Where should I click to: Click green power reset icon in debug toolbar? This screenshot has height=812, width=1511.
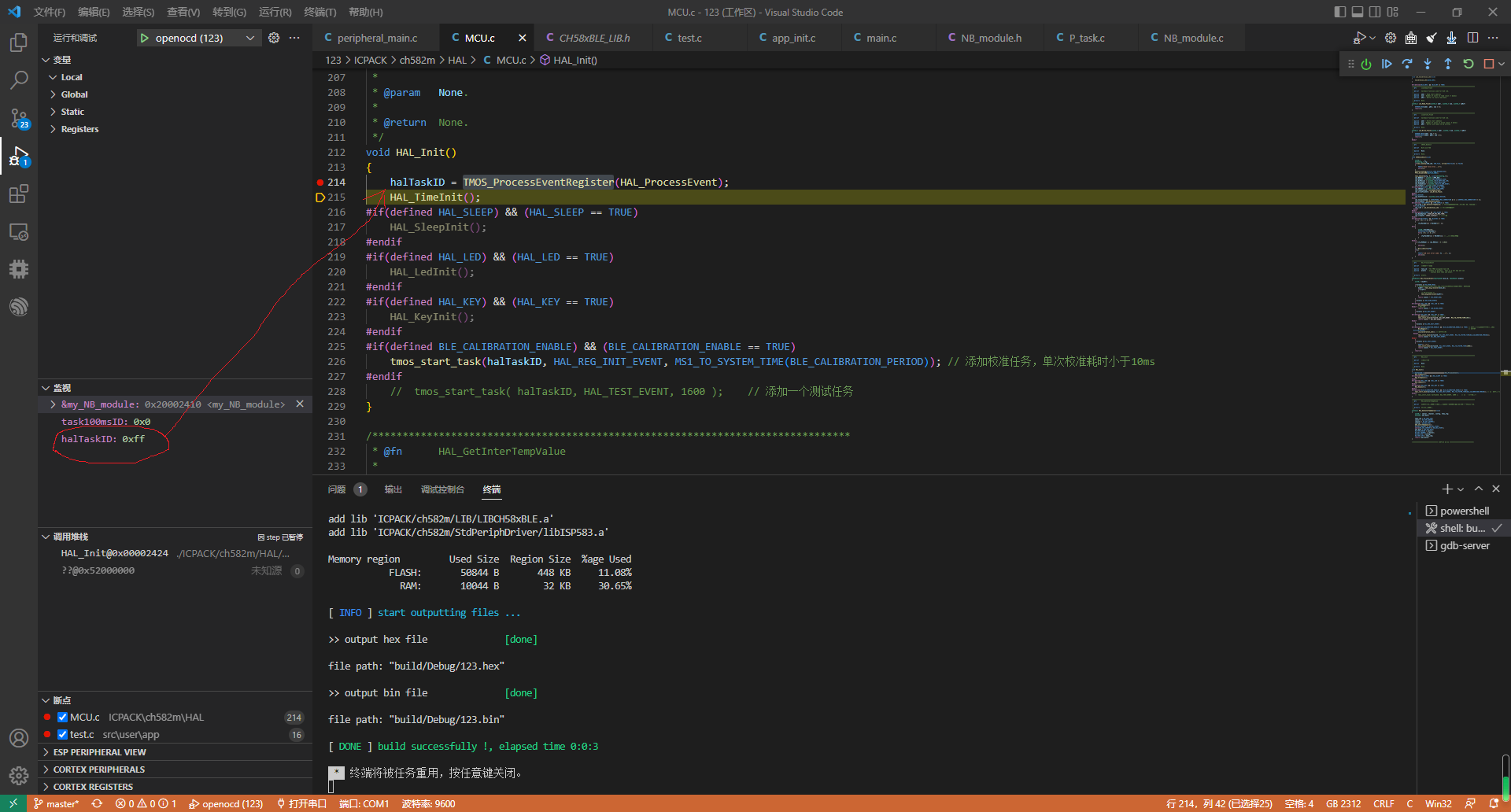point(1366,64)
